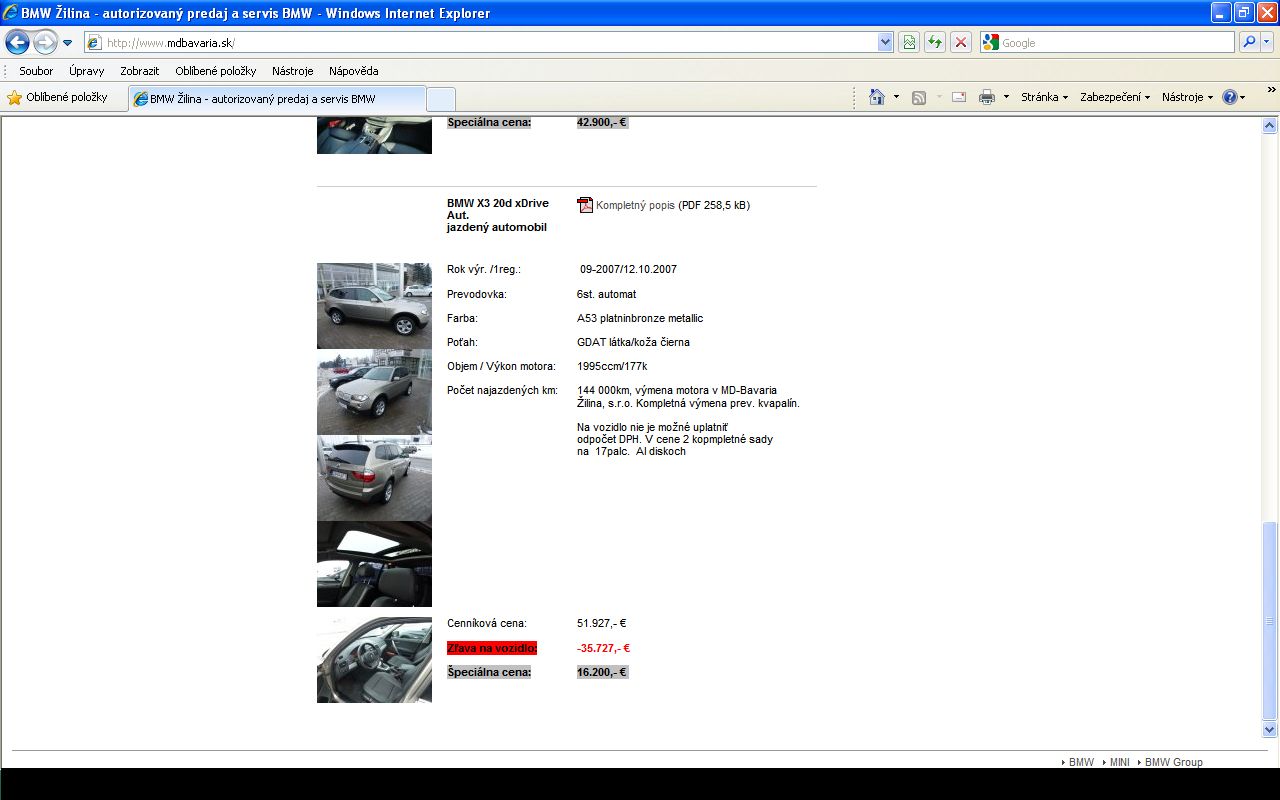Open the Nástroje command bar dropdown
1280x800 pixels.
(1188, 97)
